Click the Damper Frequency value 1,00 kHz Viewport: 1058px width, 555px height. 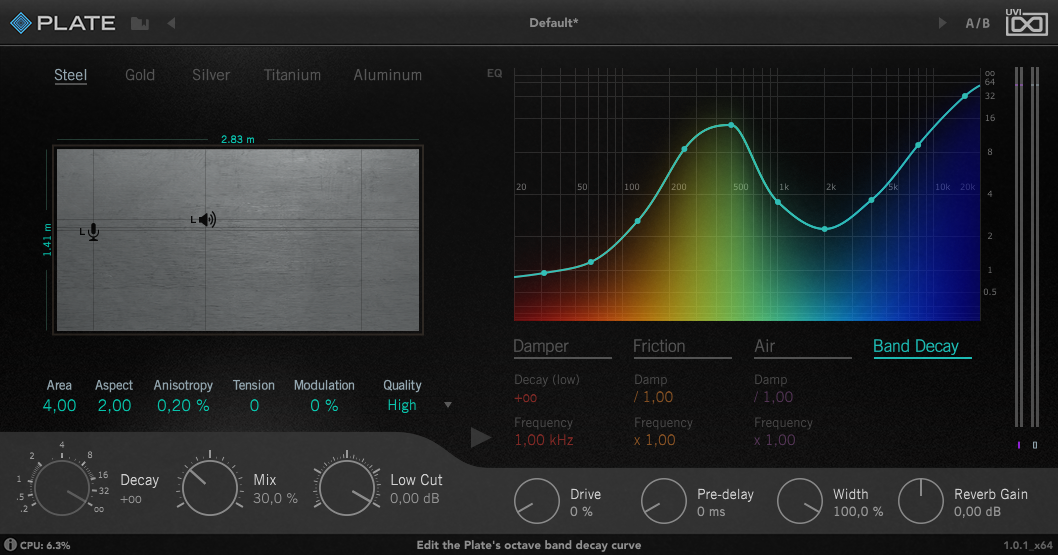tap(544, 440)
